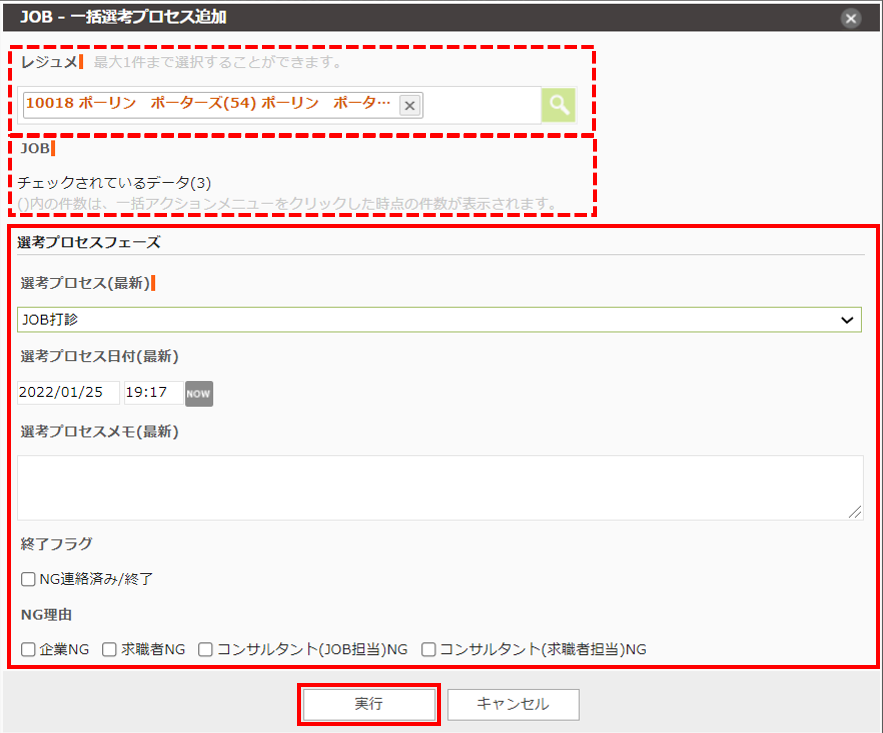Select the コンサルタント(求職者担当)NG checkbox
This screenshot has width=883, height=733.
coord(428,649)
